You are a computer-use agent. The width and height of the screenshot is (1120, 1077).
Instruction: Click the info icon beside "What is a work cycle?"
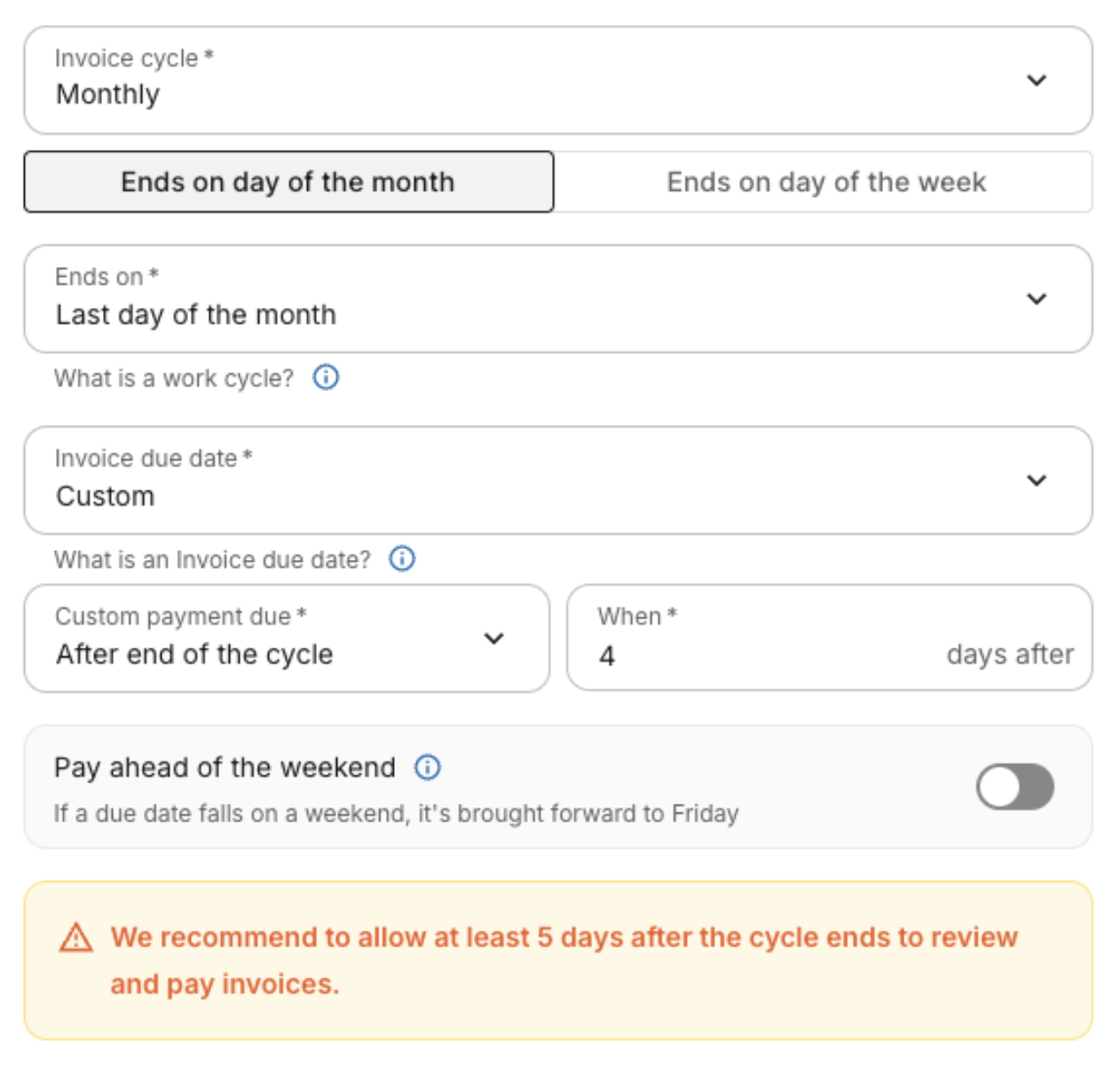pyautogui.click(x=326, y=378)
